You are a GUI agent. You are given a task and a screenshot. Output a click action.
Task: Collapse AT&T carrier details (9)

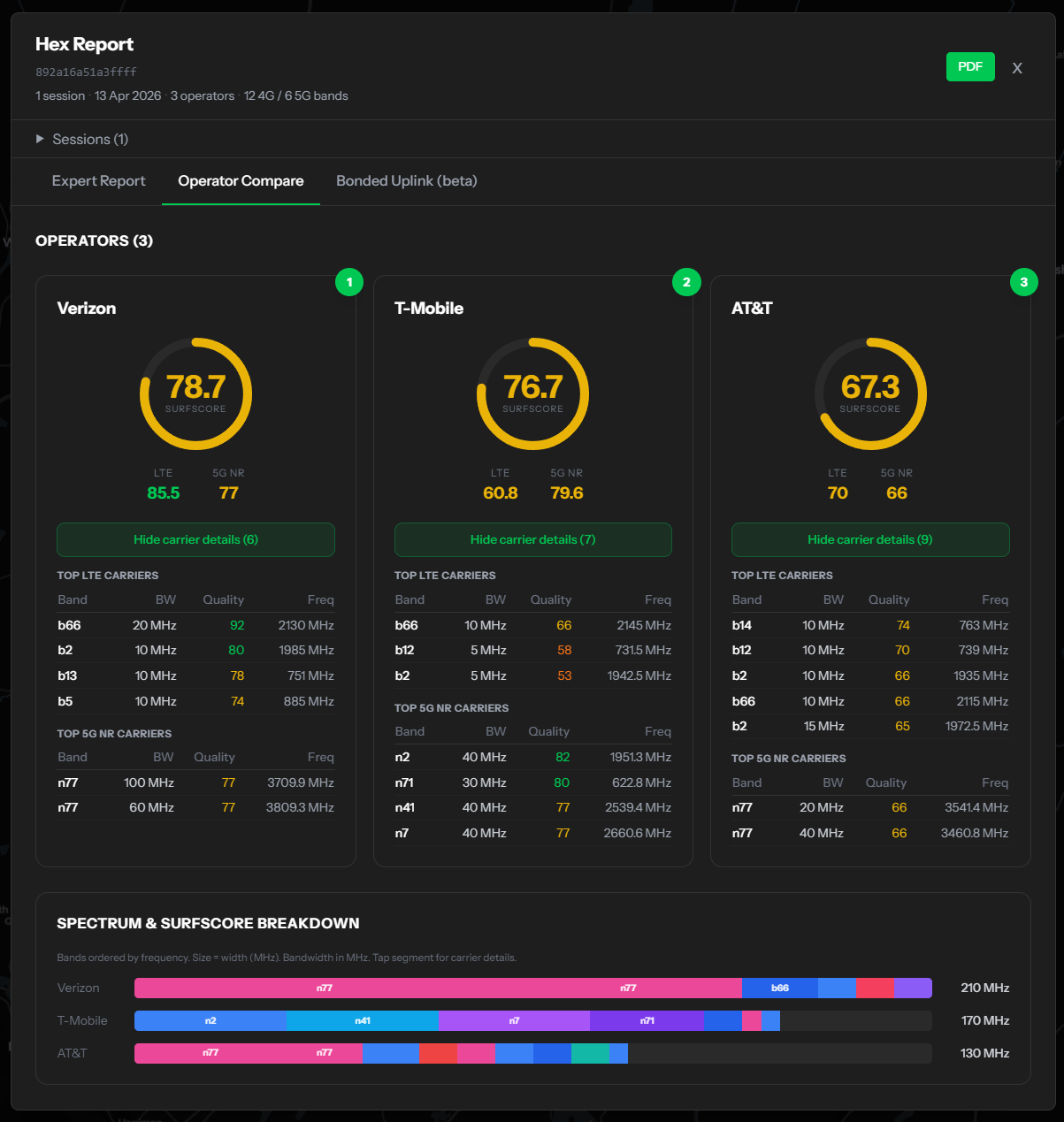870,539
